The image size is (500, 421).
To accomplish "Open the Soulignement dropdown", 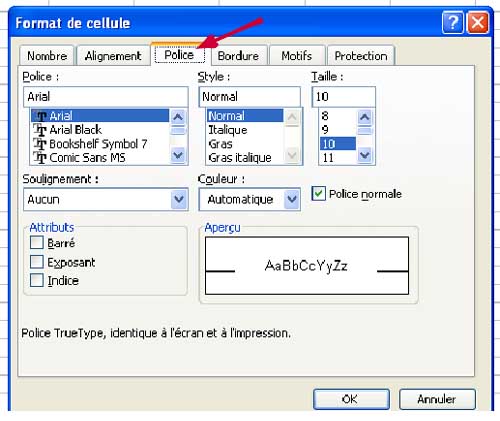I will click(x=179, y=199).
